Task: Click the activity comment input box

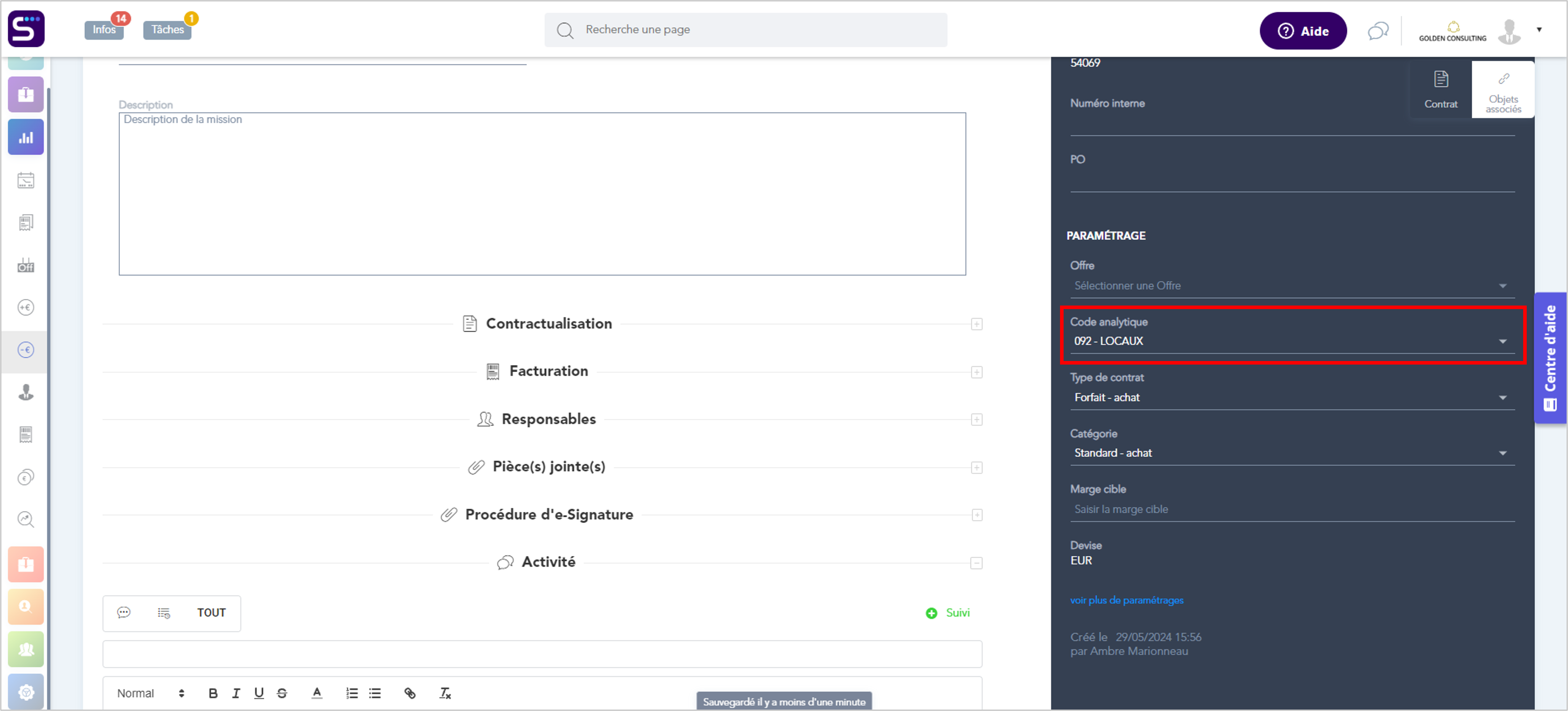Action: [x=542, y=654]
